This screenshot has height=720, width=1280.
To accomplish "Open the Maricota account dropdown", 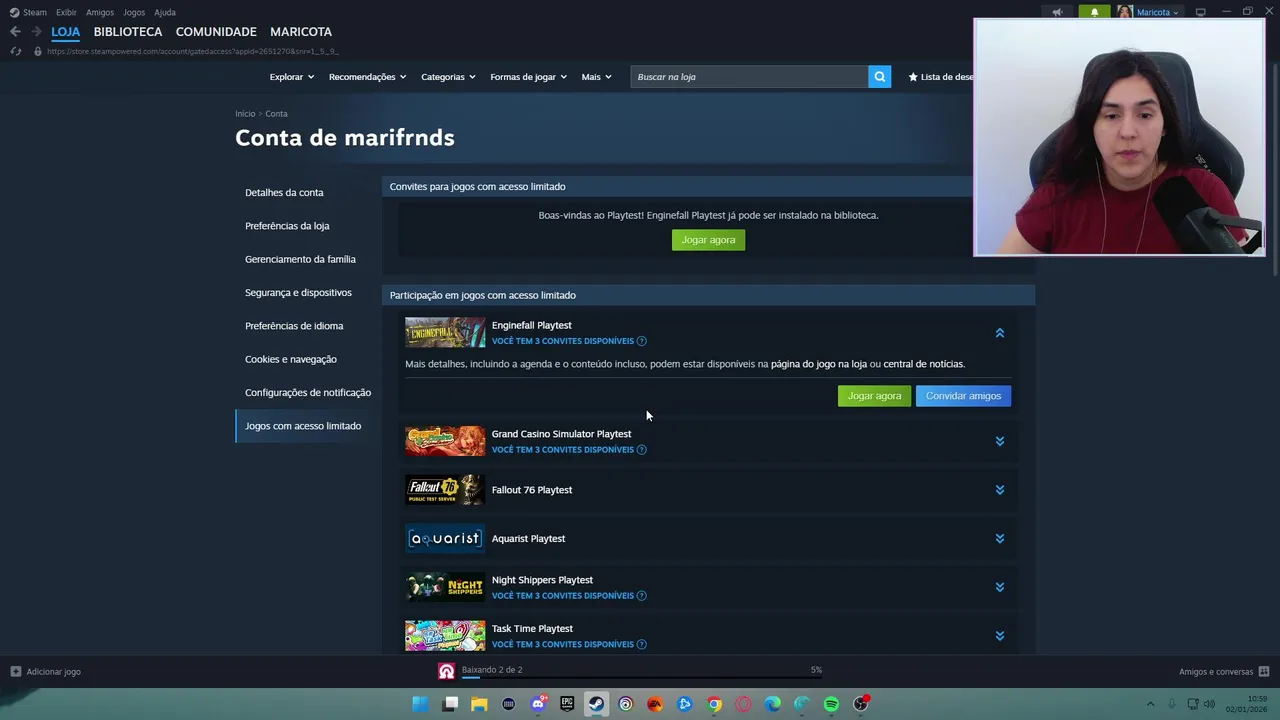I will pyautogui.click(x=1157, y=12).
